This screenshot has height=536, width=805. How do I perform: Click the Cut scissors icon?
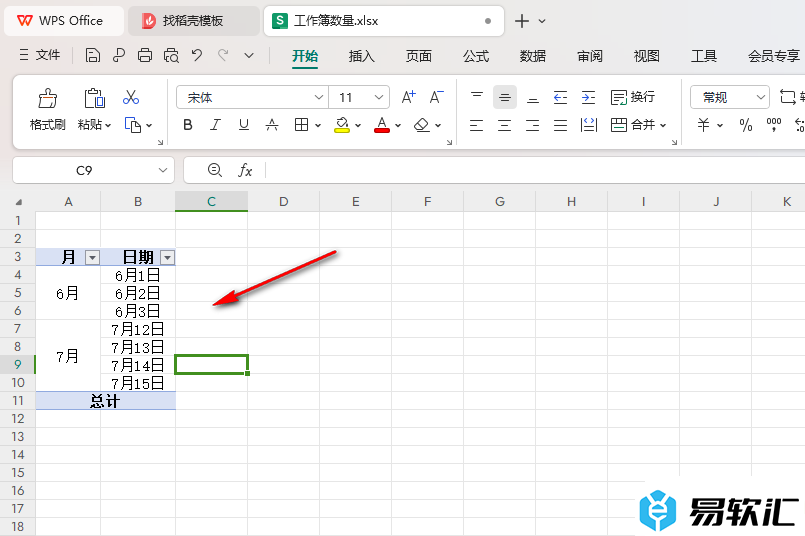click(131, 97)
